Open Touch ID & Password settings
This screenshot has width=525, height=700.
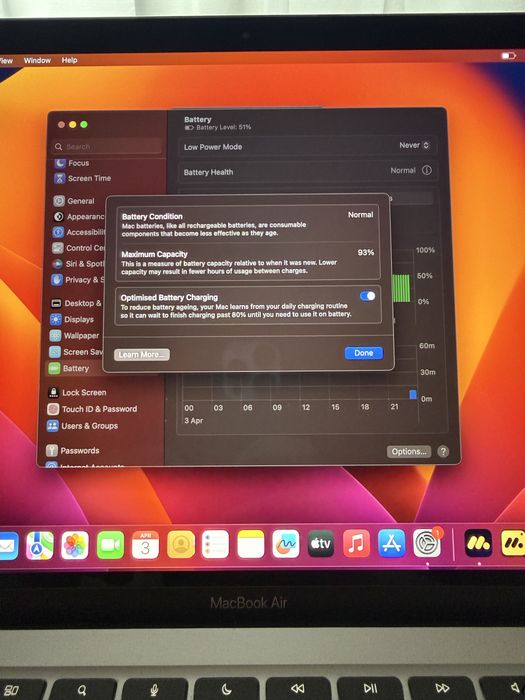92,409
